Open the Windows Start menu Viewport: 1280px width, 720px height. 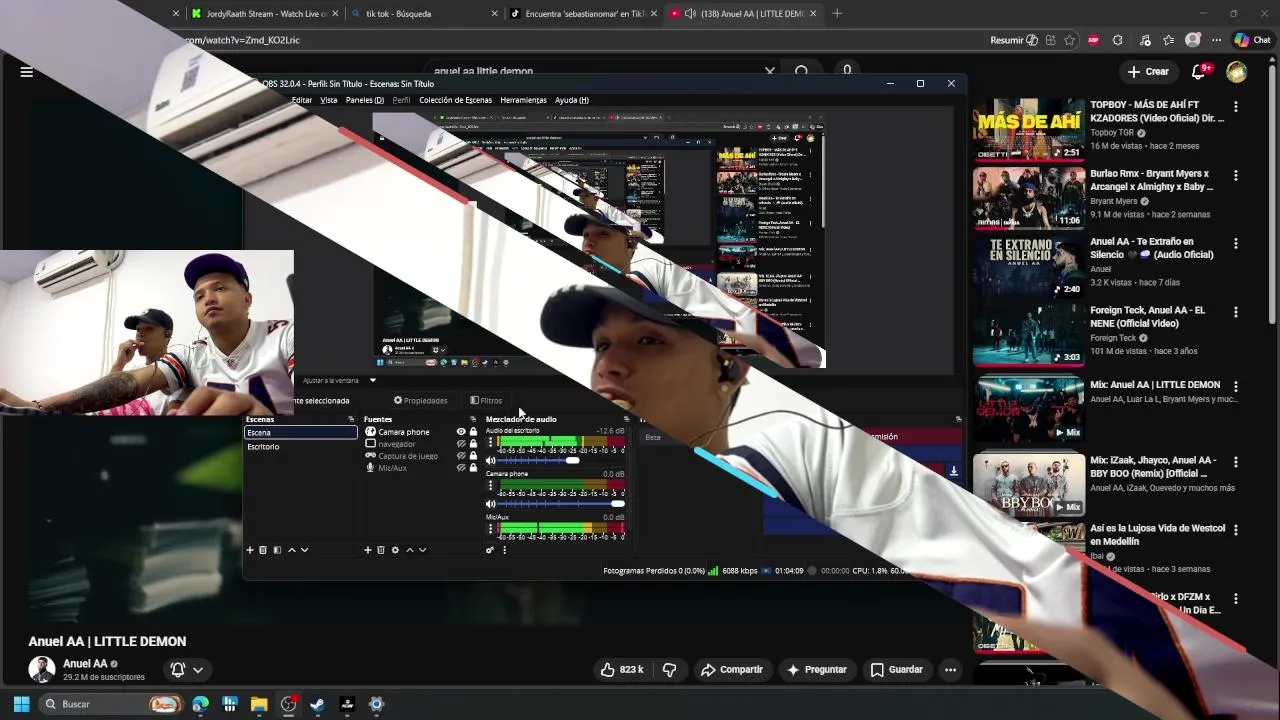(x=21, y=704)
